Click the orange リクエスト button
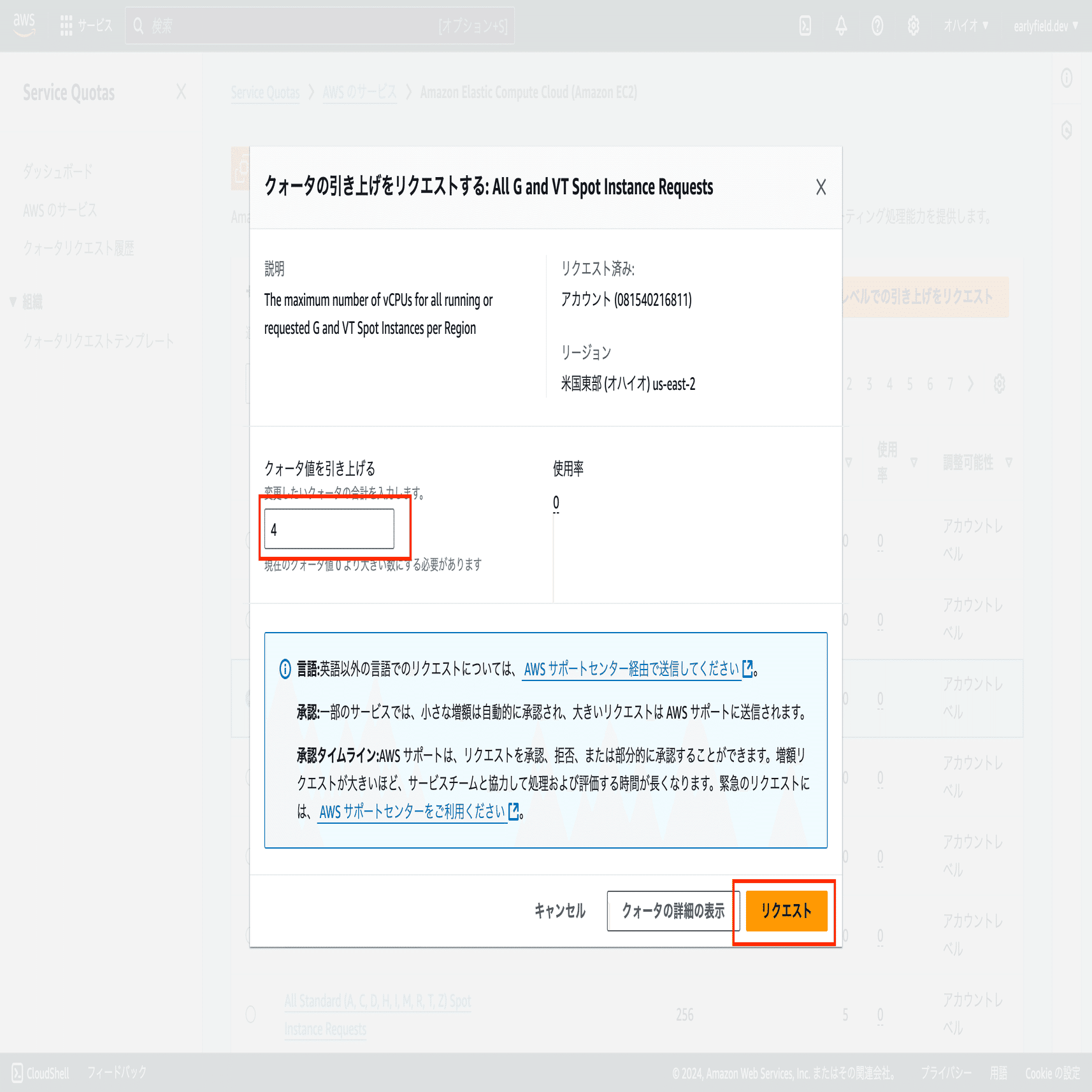 [786, 911]
